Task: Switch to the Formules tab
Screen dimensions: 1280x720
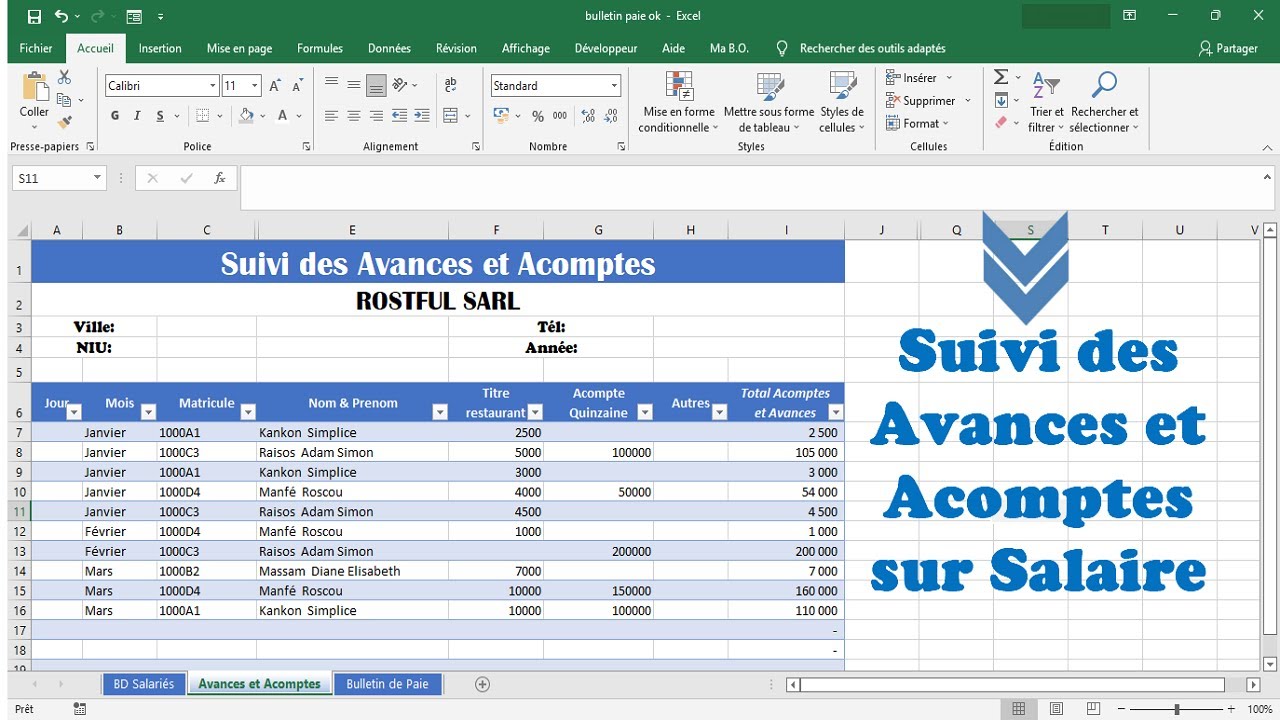Action: pyautogui.click(x=320, y=48)
